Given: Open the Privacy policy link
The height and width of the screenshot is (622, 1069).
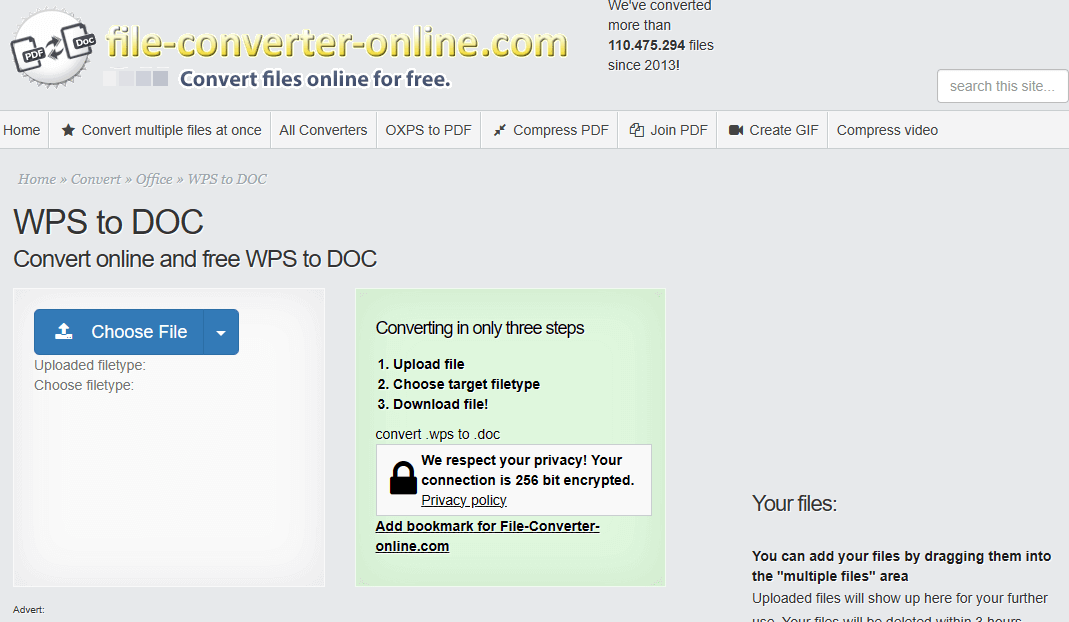Looking at the screenshot, I should [463, 500].
